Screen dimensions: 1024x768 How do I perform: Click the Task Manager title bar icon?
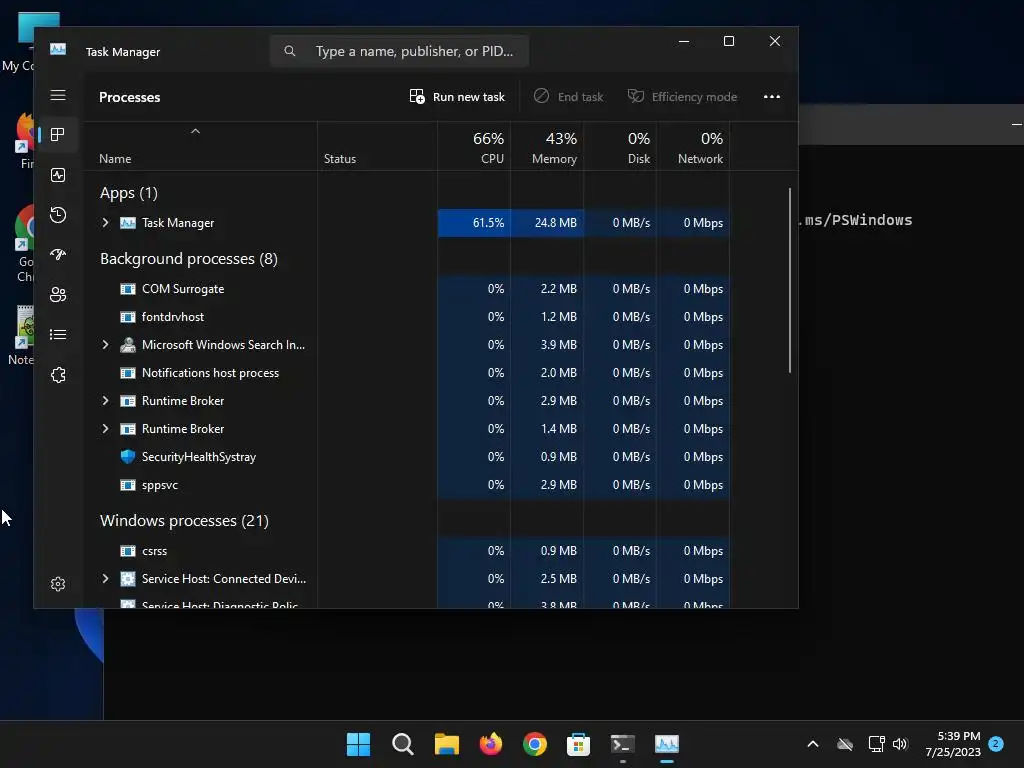coord(58,49)
